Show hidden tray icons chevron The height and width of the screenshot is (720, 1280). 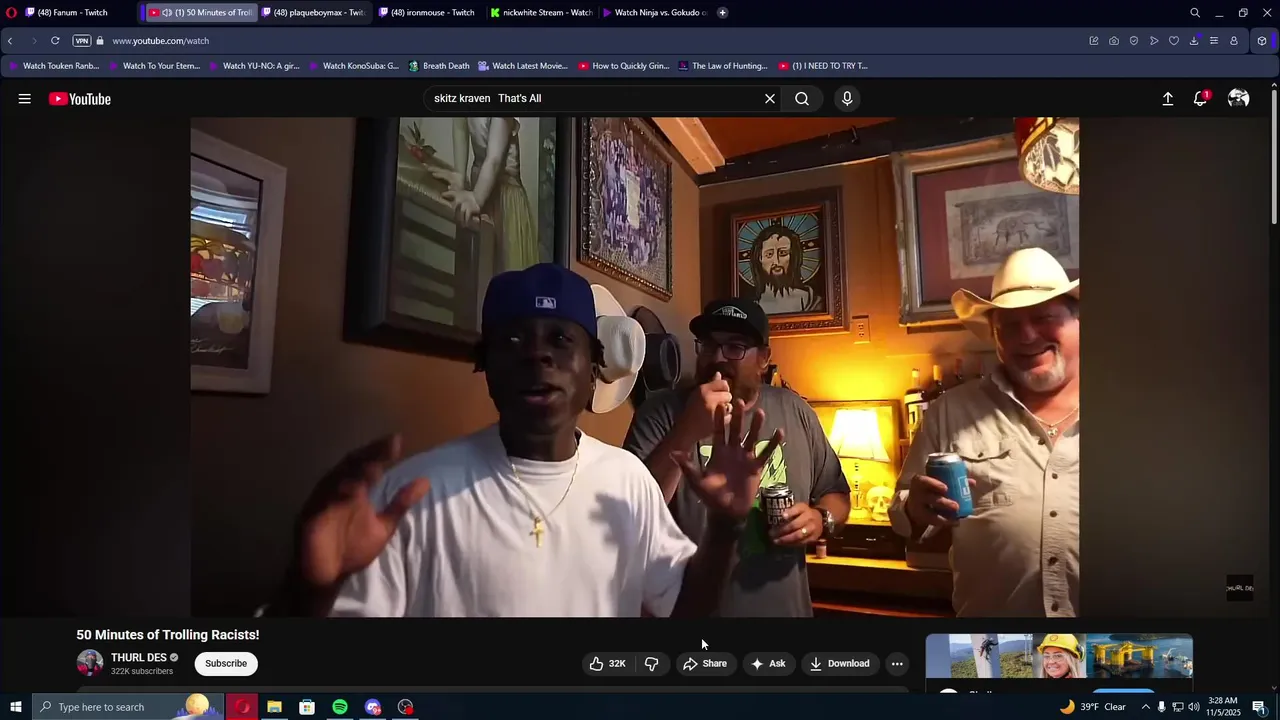click(x=1146, y=707)
